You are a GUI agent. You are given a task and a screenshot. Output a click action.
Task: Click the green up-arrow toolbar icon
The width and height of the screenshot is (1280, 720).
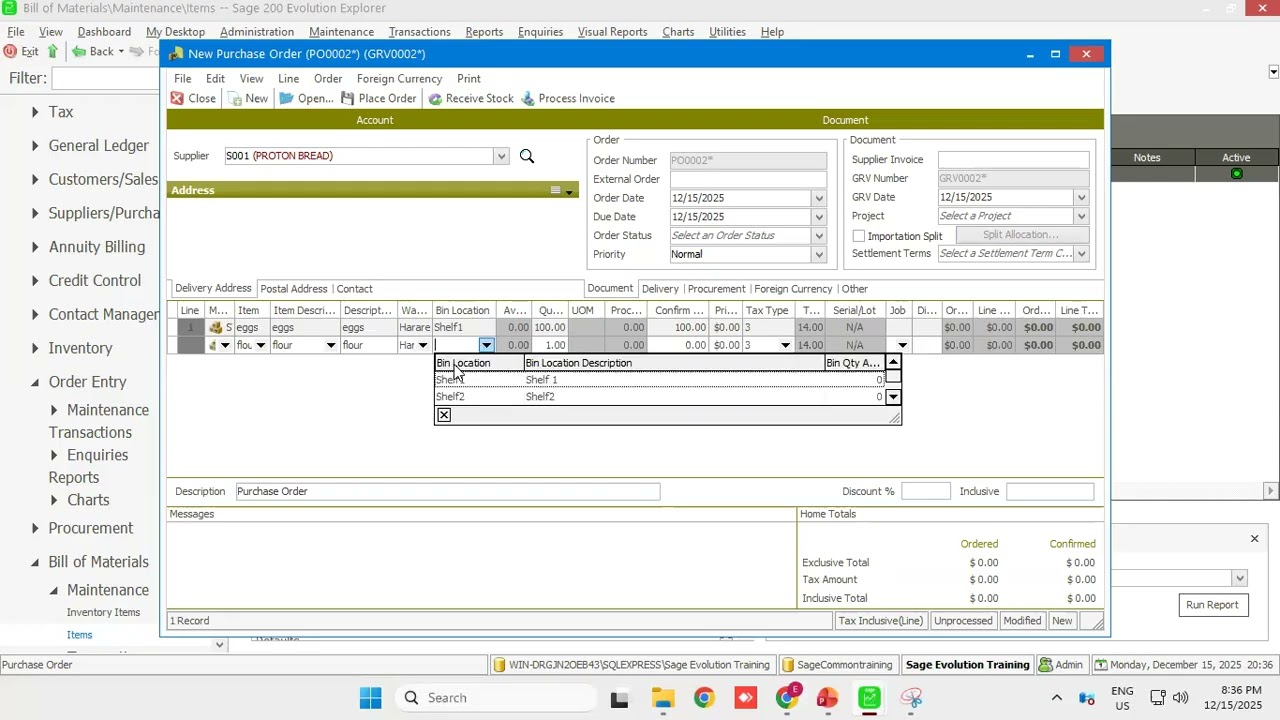53,51
